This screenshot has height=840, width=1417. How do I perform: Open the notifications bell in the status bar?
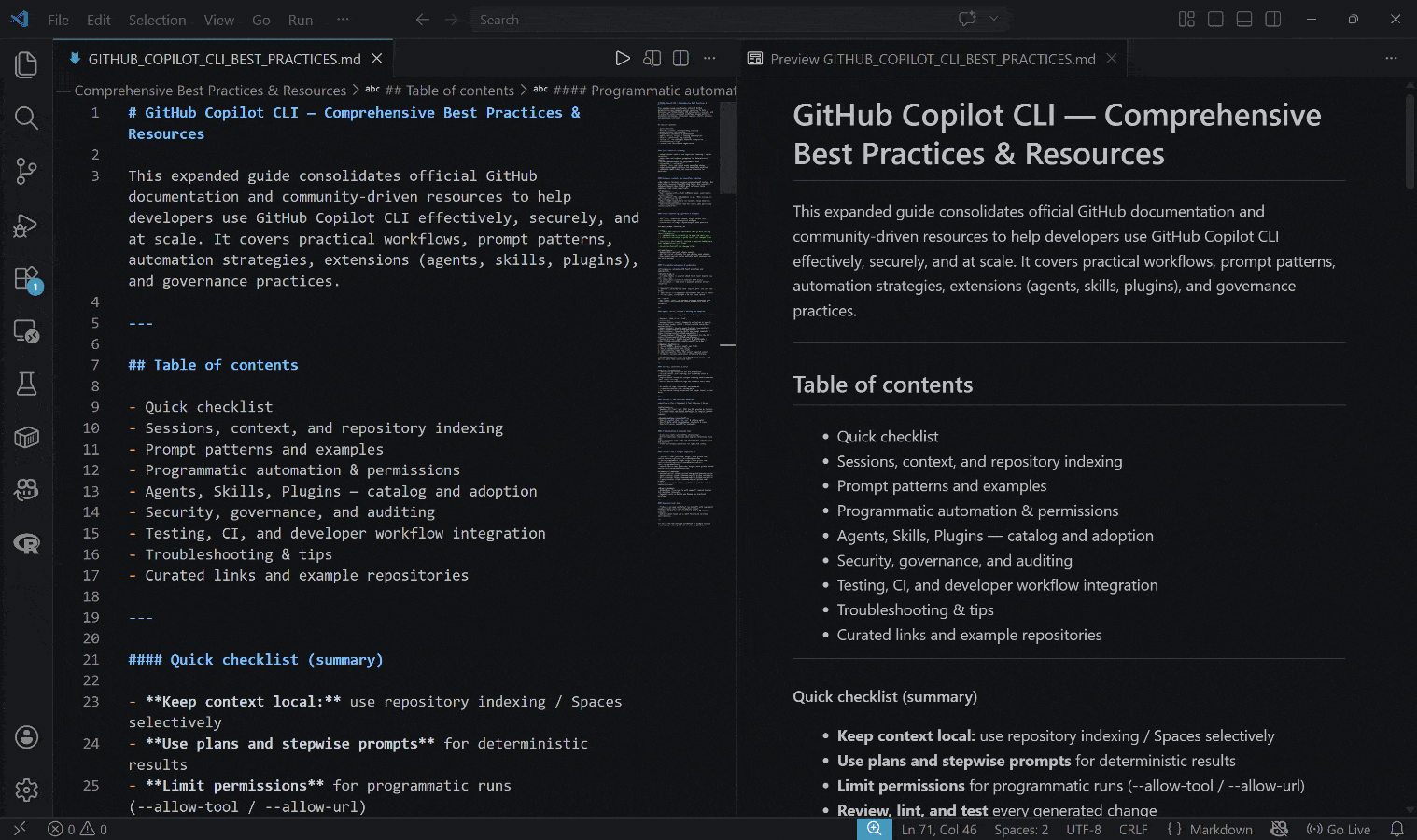1396,829
